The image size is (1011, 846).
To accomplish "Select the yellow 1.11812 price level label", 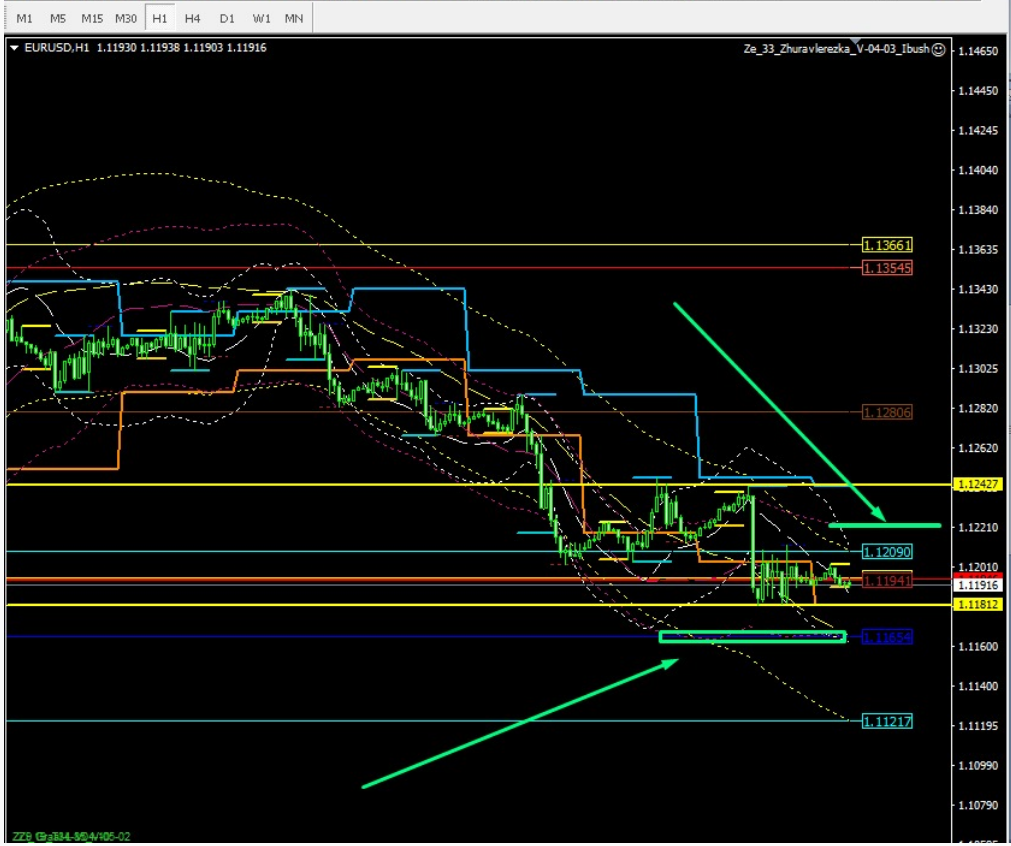I will pos(978,604).
